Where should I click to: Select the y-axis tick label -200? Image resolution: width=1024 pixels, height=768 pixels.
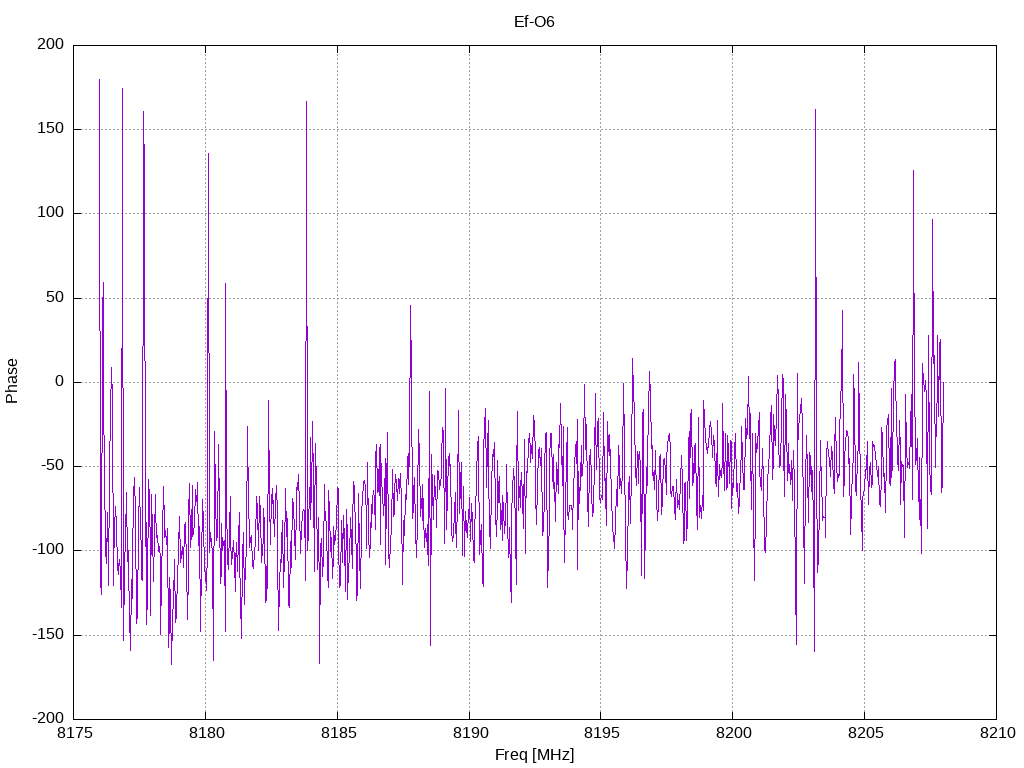(x=48, y=718)
